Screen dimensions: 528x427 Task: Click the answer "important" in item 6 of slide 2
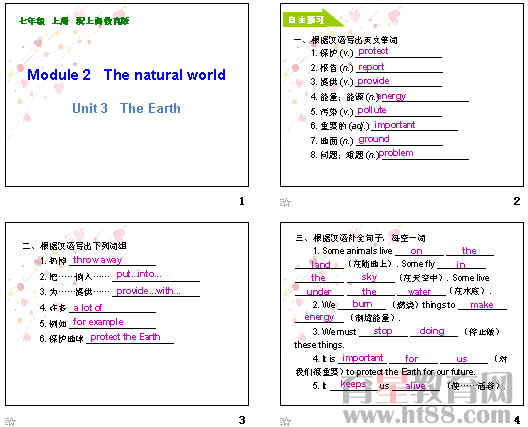[x=395, y=125]
